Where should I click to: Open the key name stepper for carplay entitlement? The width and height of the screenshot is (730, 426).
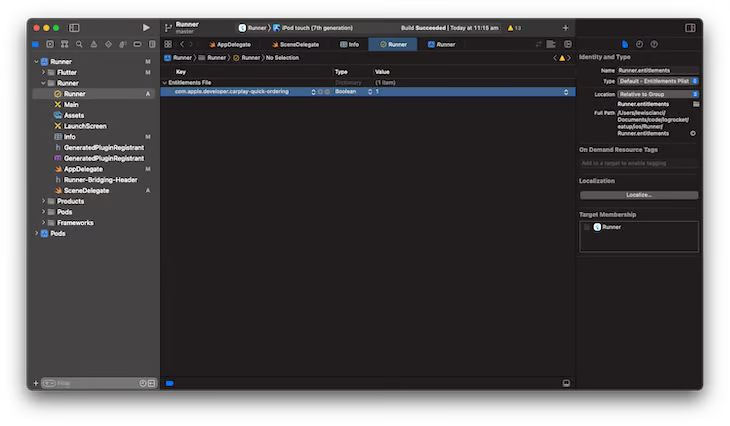tap(313, 92)
